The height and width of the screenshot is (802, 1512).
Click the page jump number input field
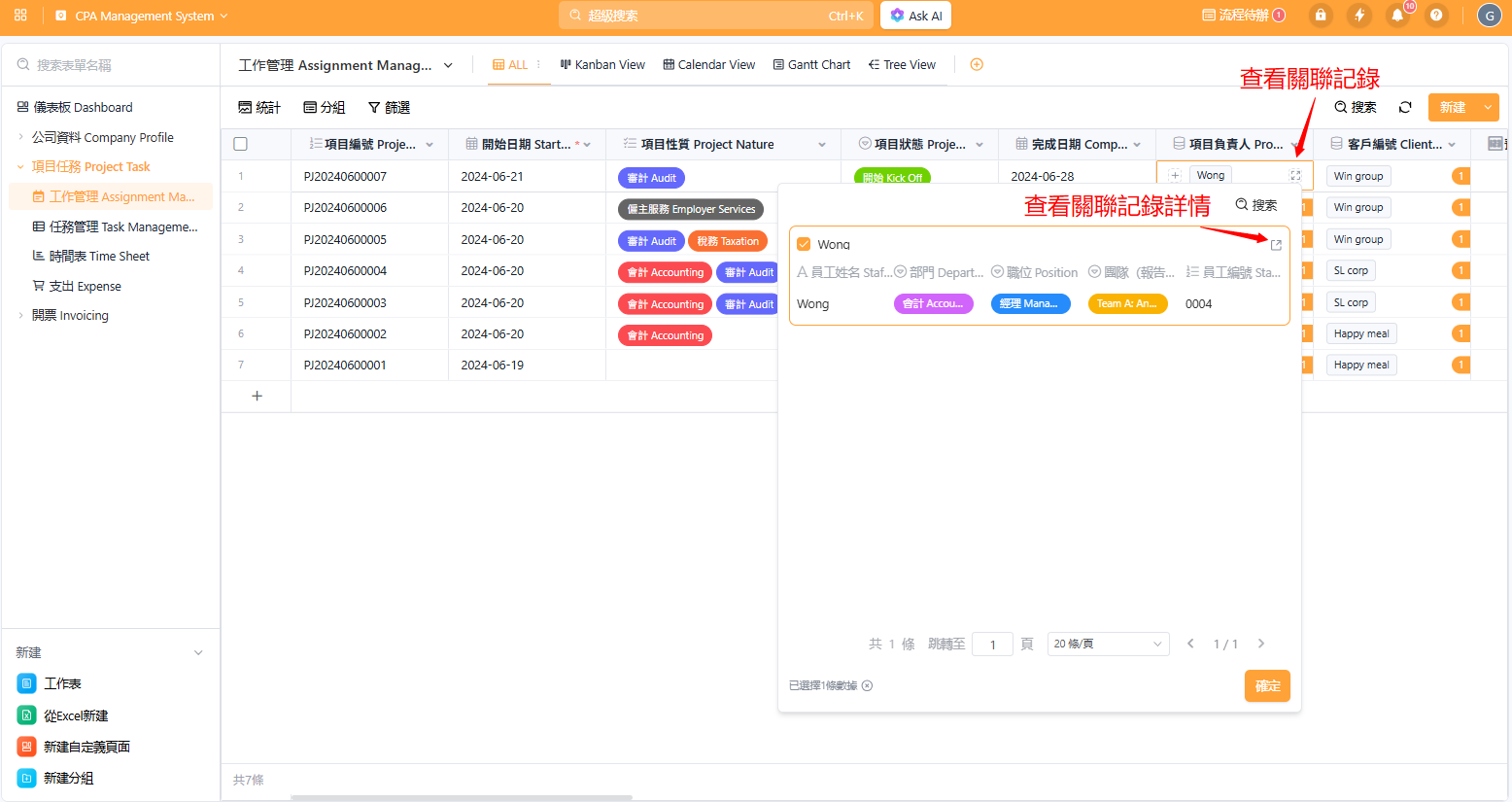[992, 645]
